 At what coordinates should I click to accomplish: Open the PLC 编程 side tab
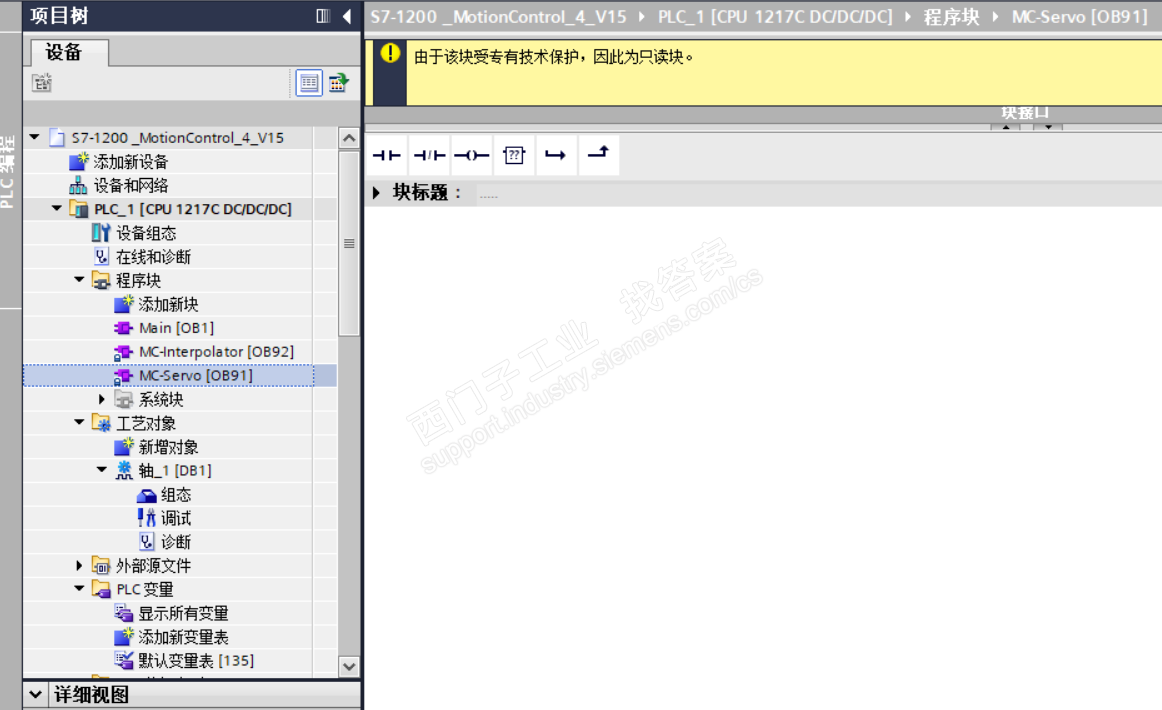[x=7, y=170]
